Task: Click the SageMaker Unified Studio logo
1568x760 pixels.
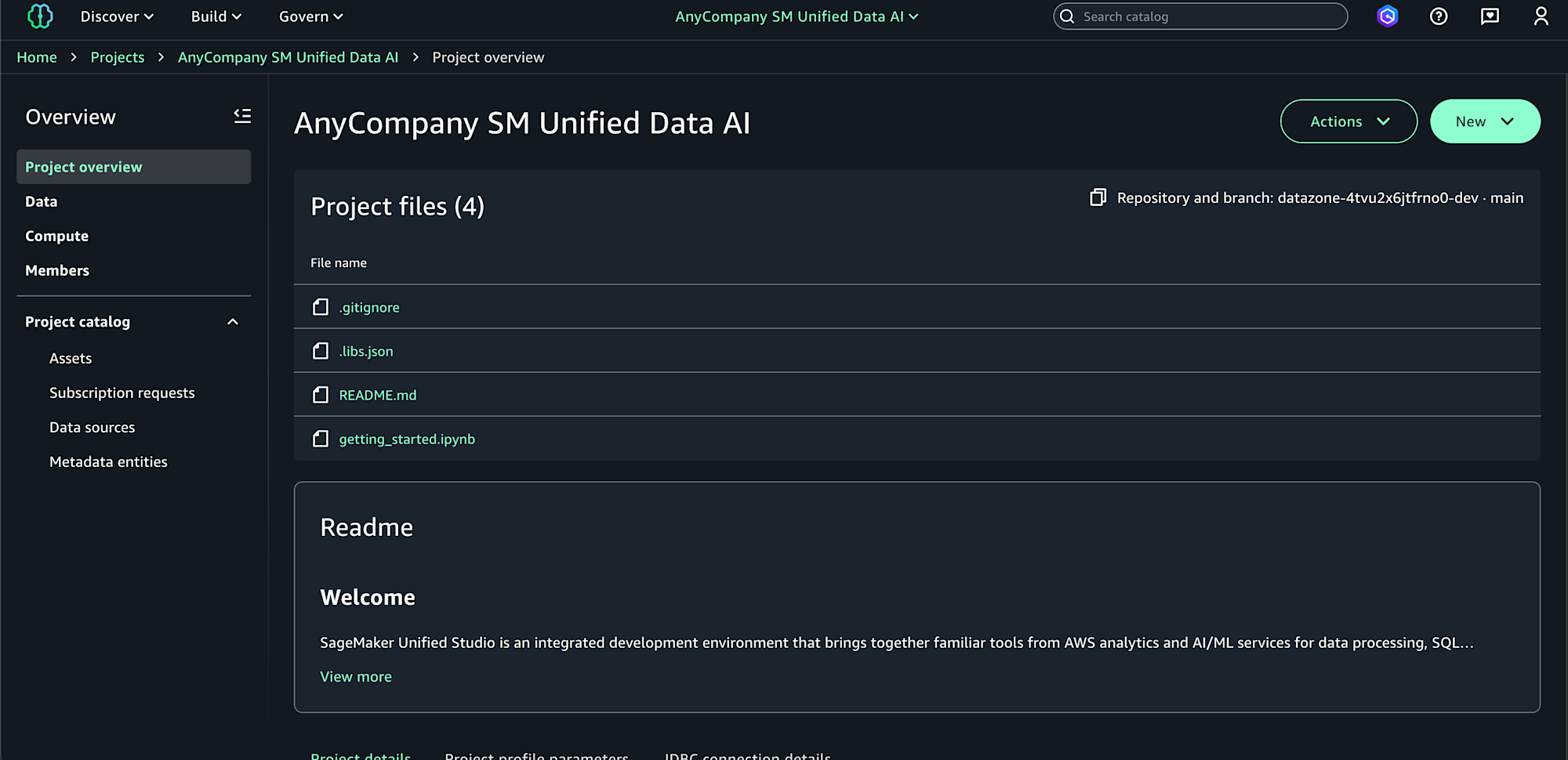Action: click(x=40, y=16)
